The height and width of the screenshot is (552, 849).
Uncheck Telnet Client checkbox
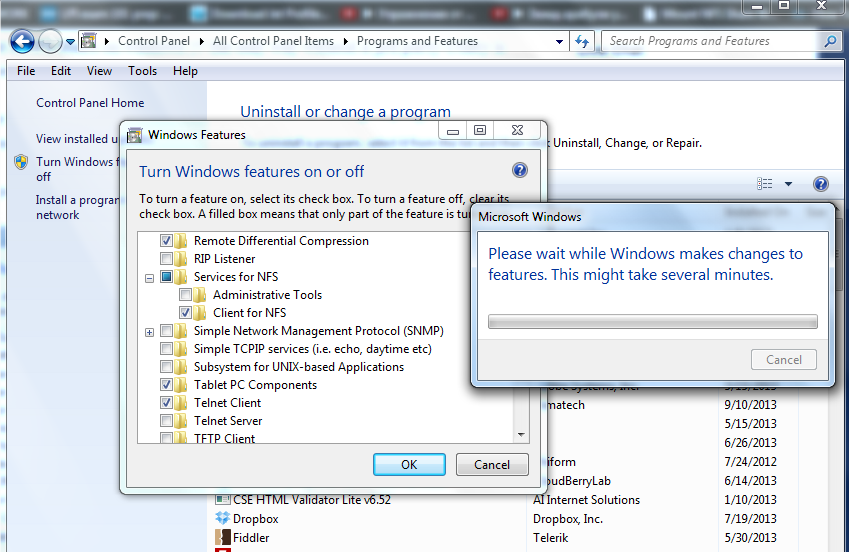pos(166,402)
